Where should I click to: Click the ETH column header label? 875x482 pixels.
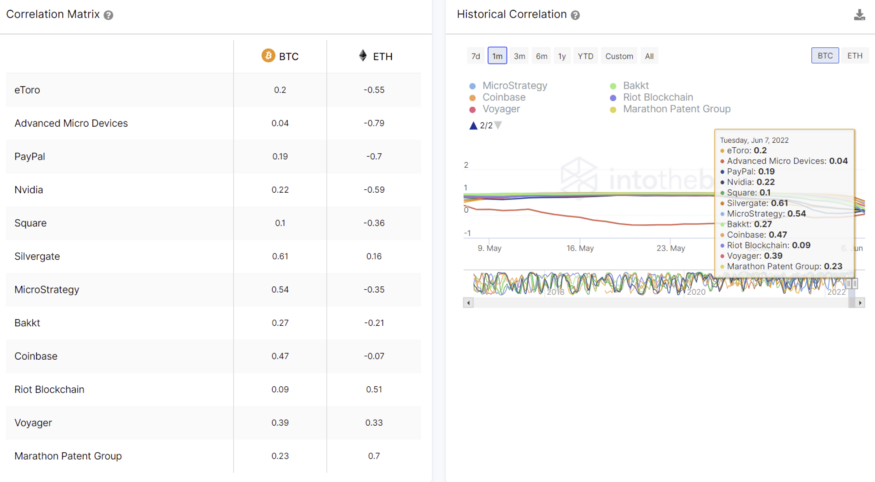[383, 56]
